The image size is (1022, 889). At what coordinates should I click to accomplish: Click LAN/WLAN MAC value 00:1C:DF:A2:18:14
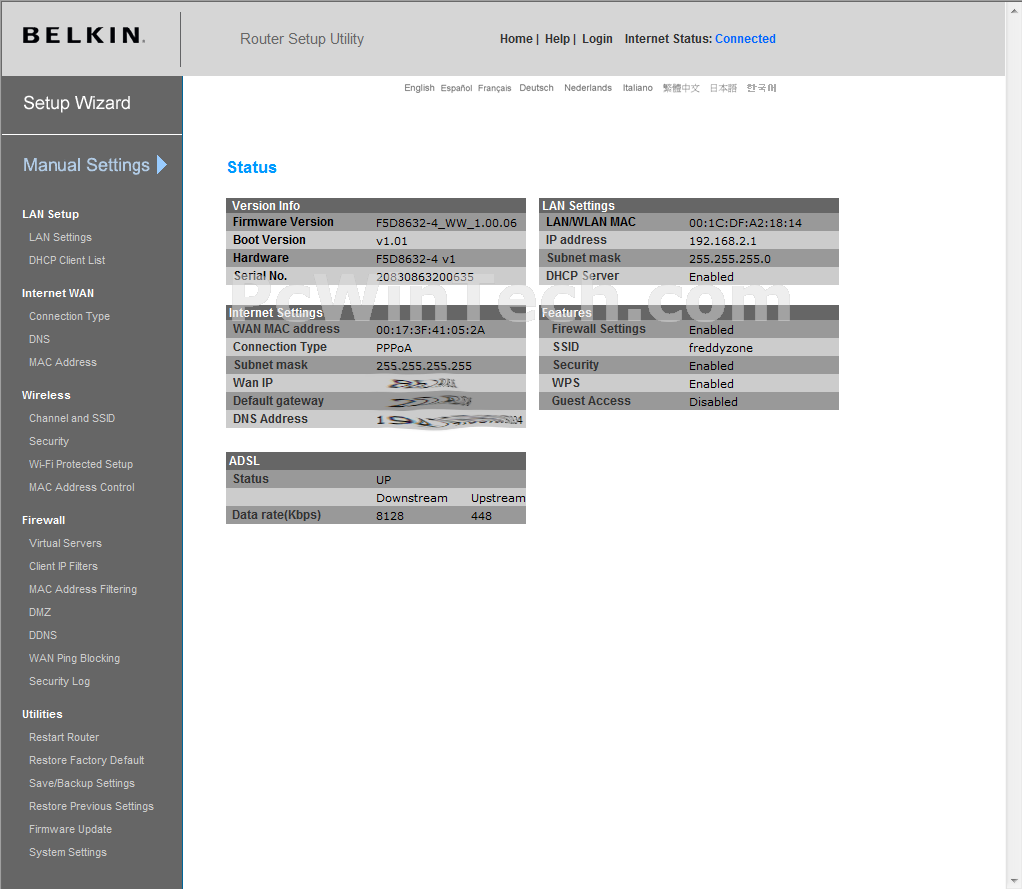point(745,223)
